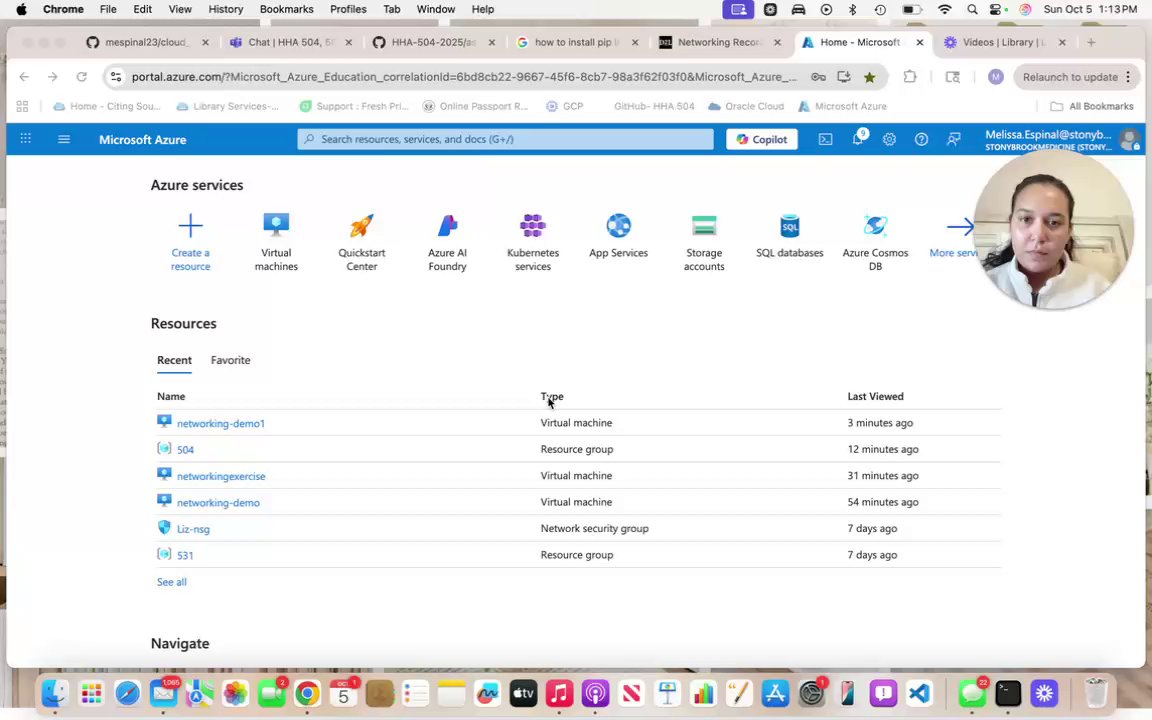Click the bookmark star in address bar
The height and width of the screenshot is (720, 1152).
pos(870,76)
